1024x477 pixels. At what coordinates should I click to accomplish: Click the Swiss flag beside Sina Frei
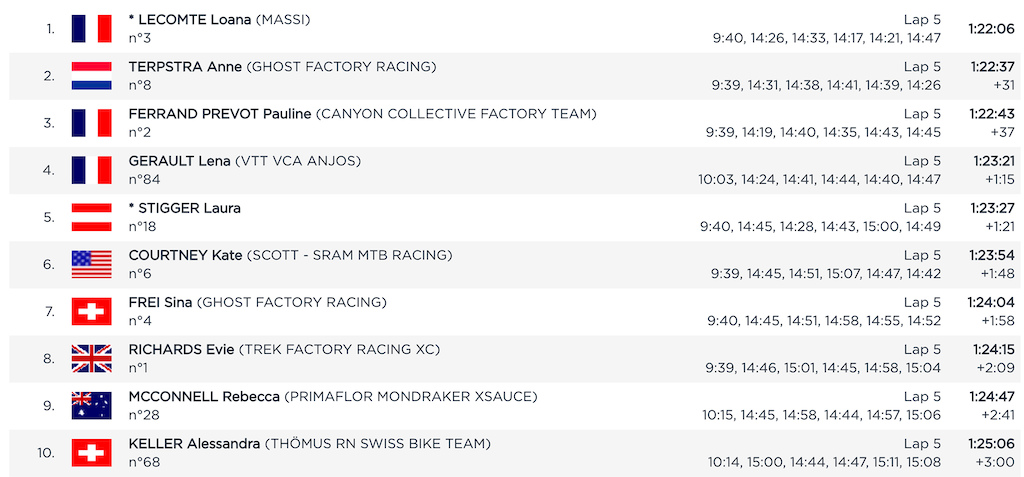point(91,312)
